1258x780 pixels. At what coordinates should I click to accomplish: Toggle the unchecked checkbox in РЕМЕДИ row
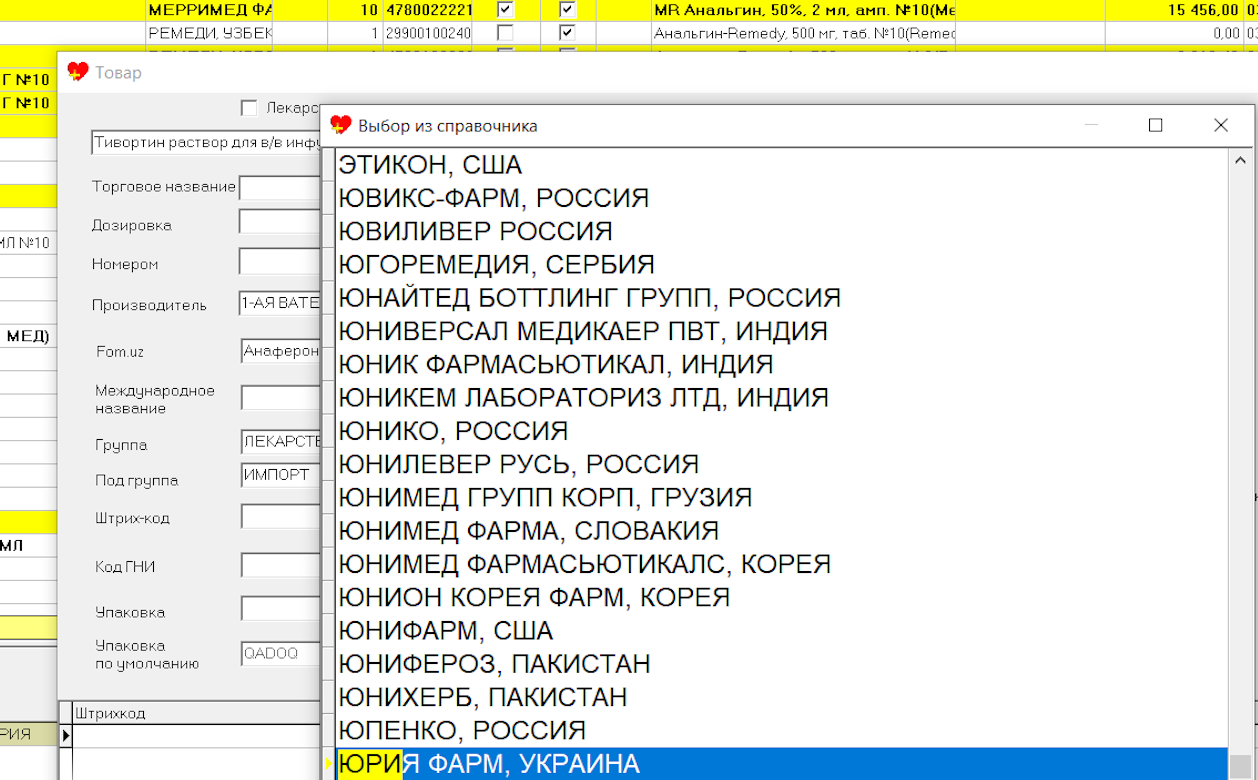point(506,32)
